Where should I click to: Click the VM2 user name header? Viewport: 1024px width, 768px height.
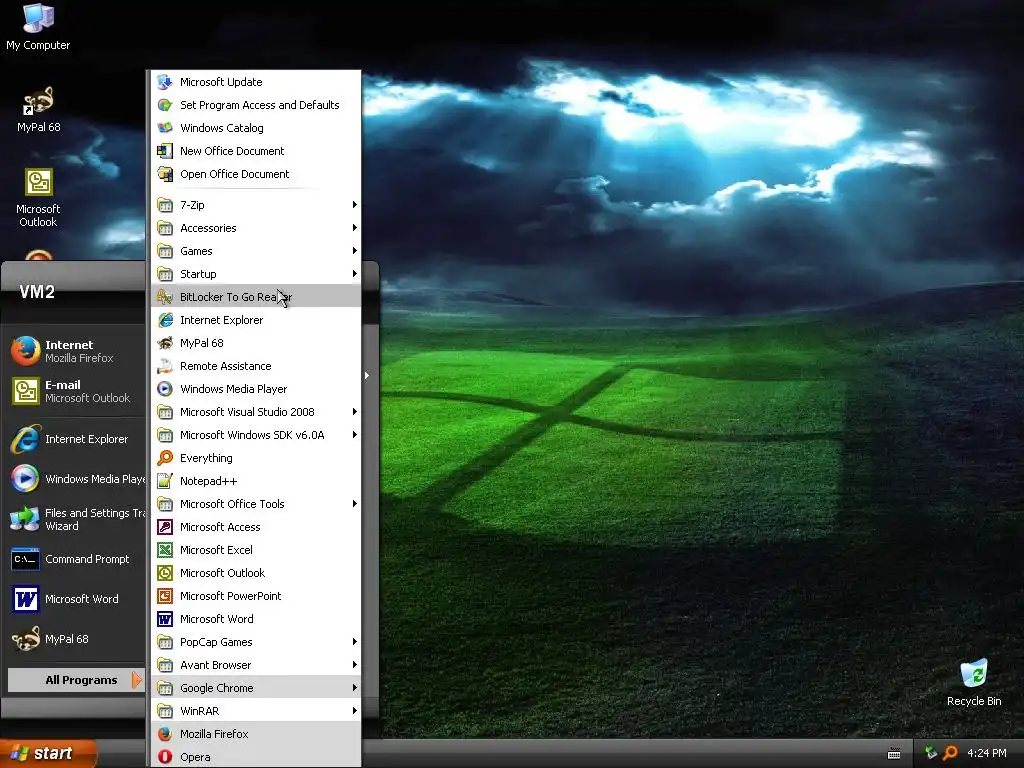[x=37, y=292]
